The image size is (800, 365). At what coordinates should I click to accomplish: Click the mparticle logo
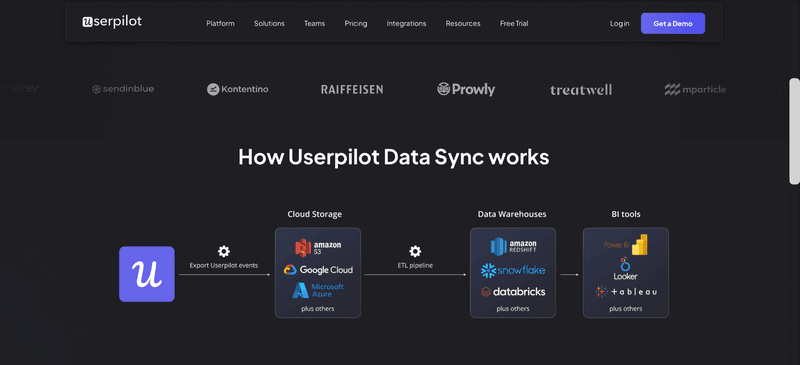point(695,90)
